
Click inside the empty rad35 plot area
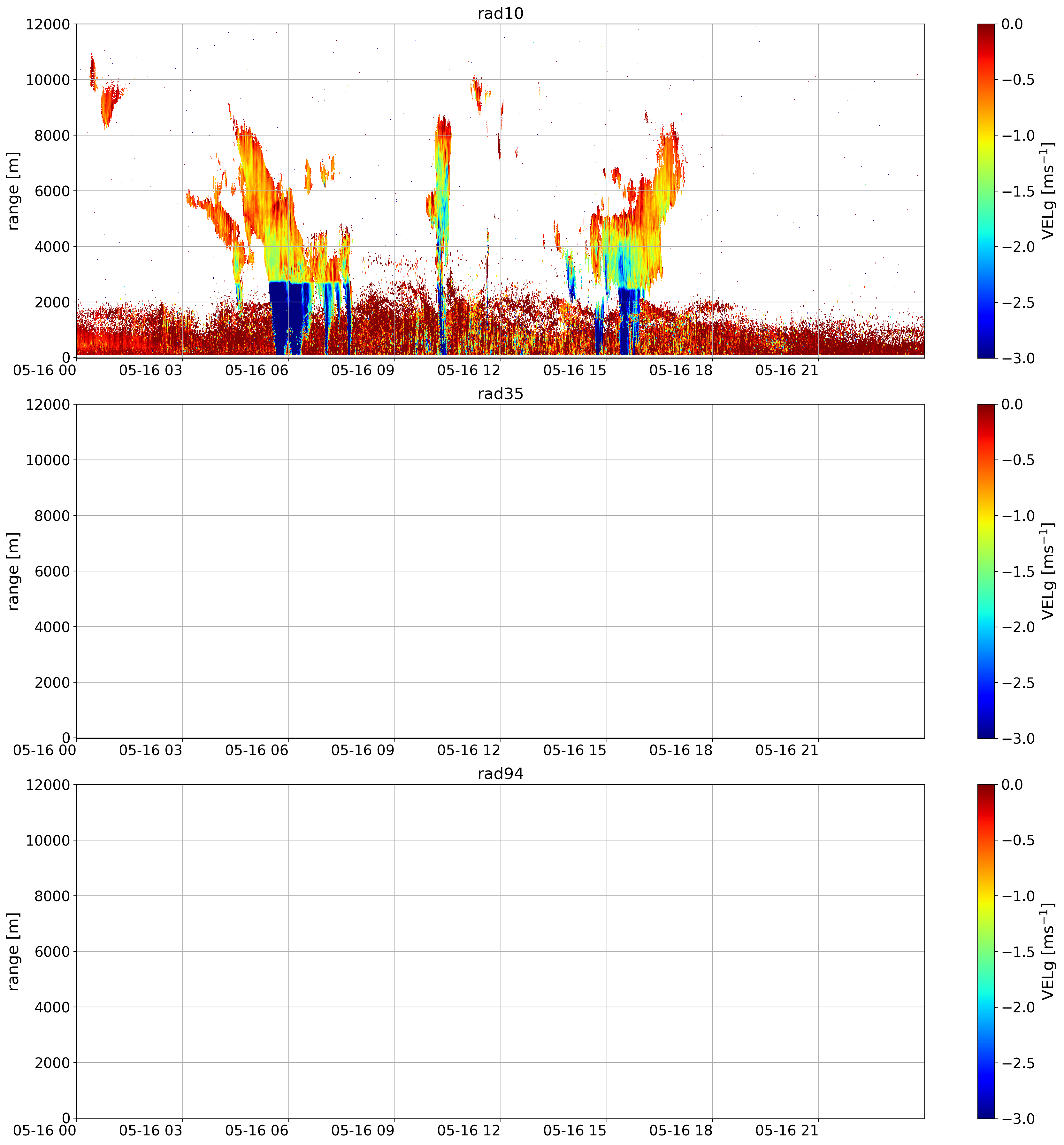point(500,571)
